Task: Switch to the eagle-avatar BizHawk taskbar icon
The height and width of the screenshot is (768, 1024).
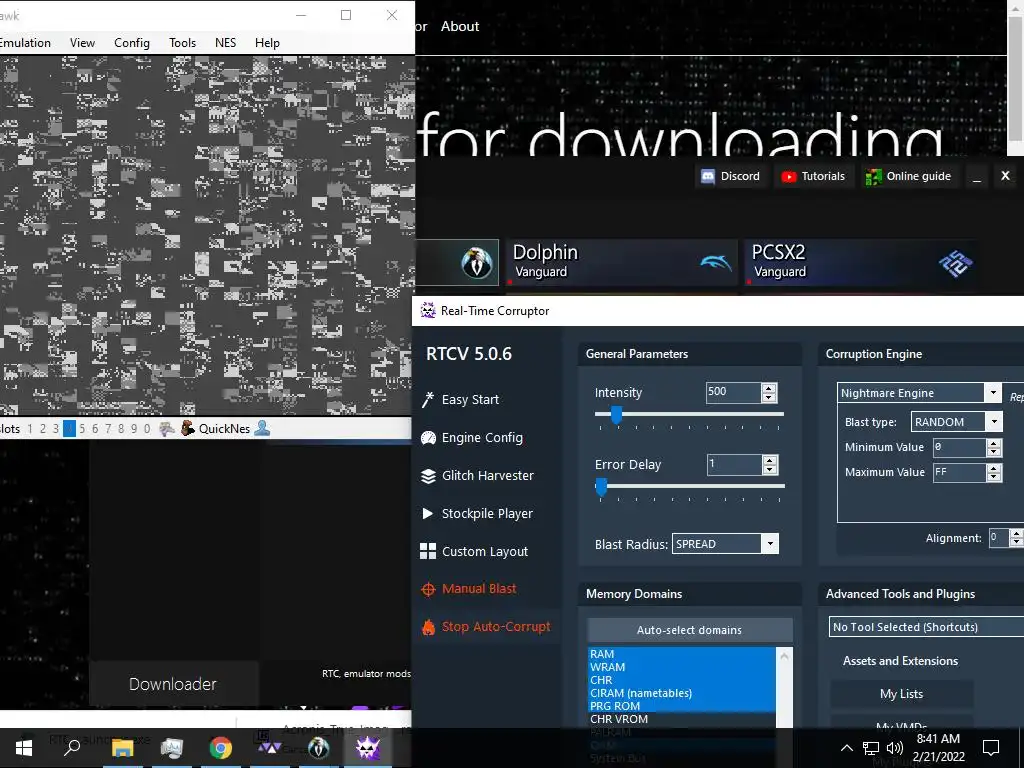Action: (x=319, y=748)
